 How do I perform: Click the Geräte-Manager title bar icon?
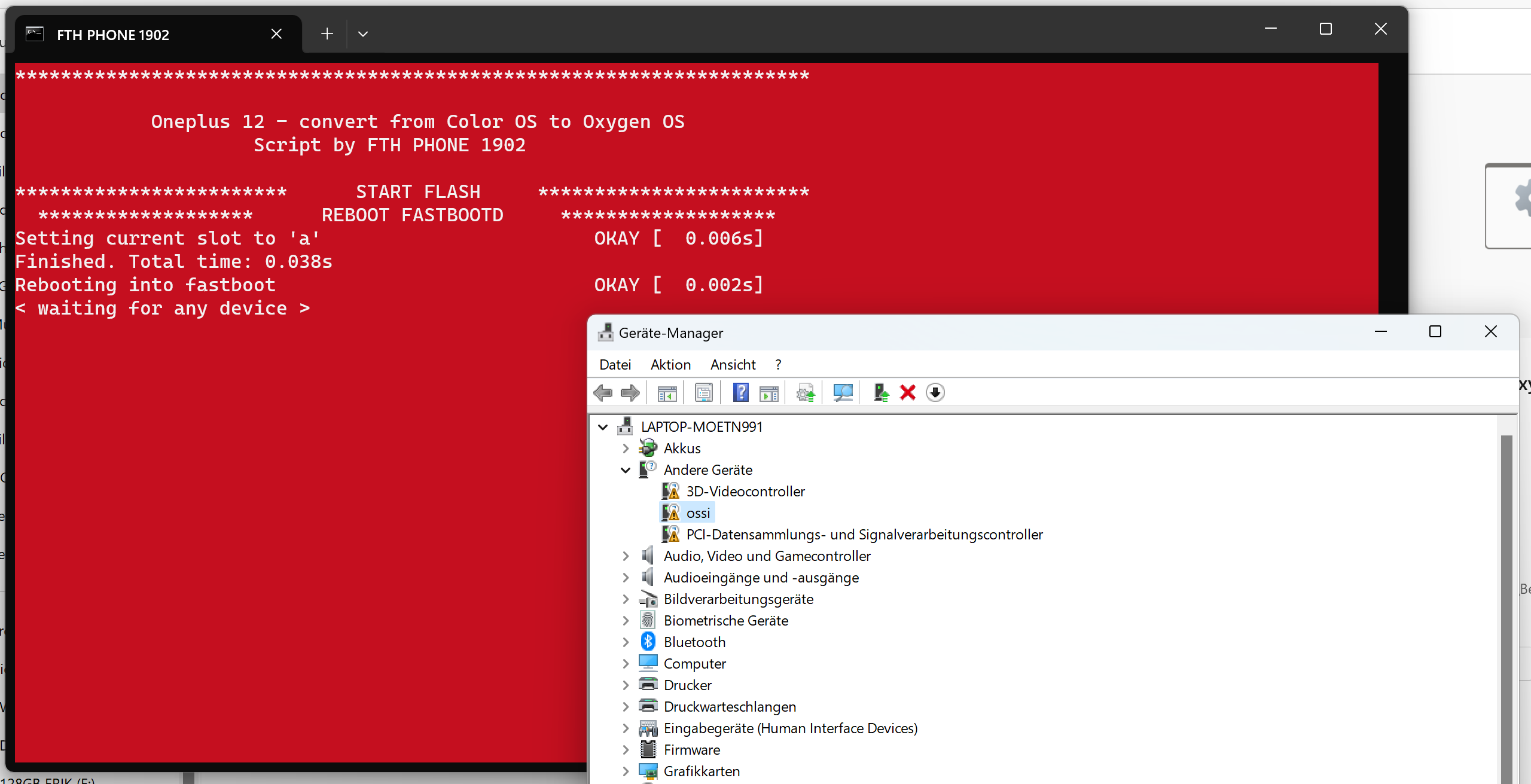point(606,332)
